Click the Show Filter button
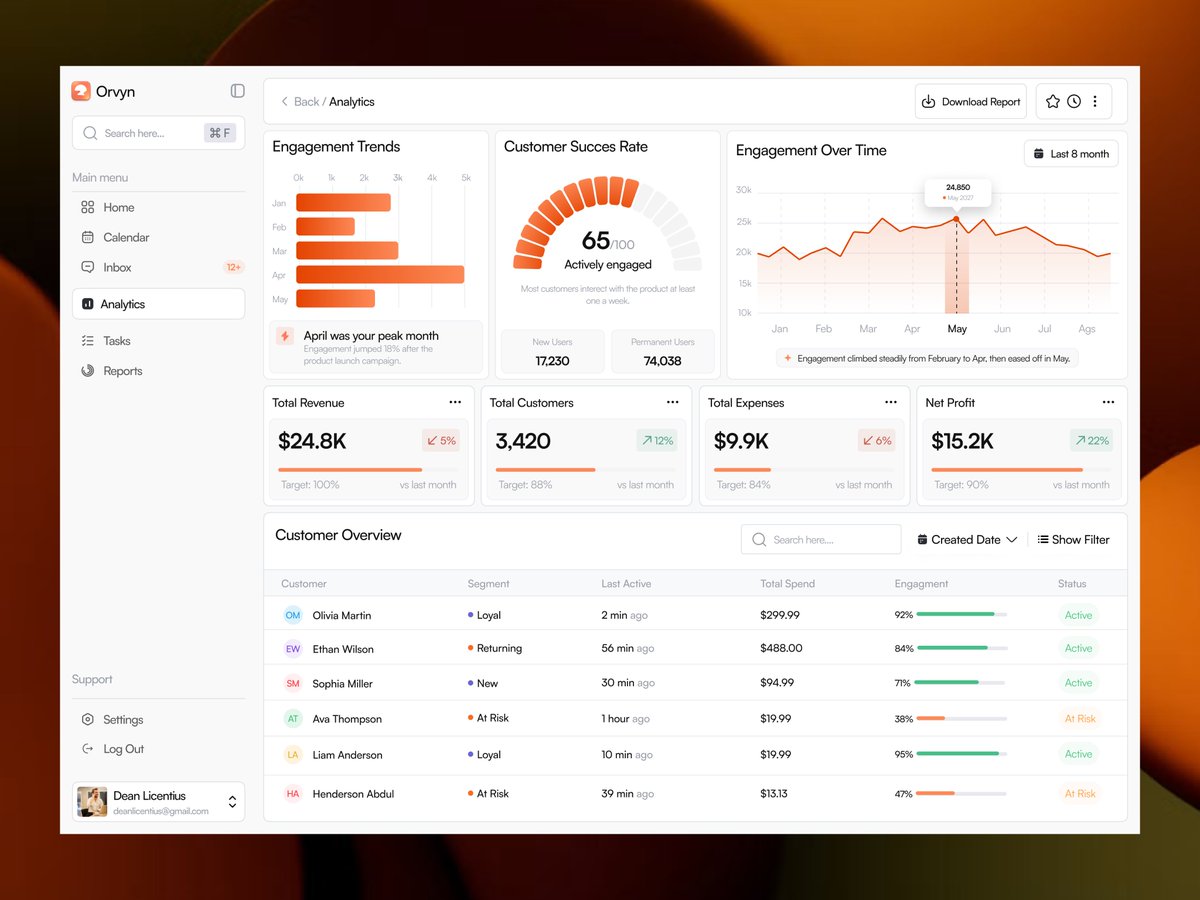 pos(1073,539)
